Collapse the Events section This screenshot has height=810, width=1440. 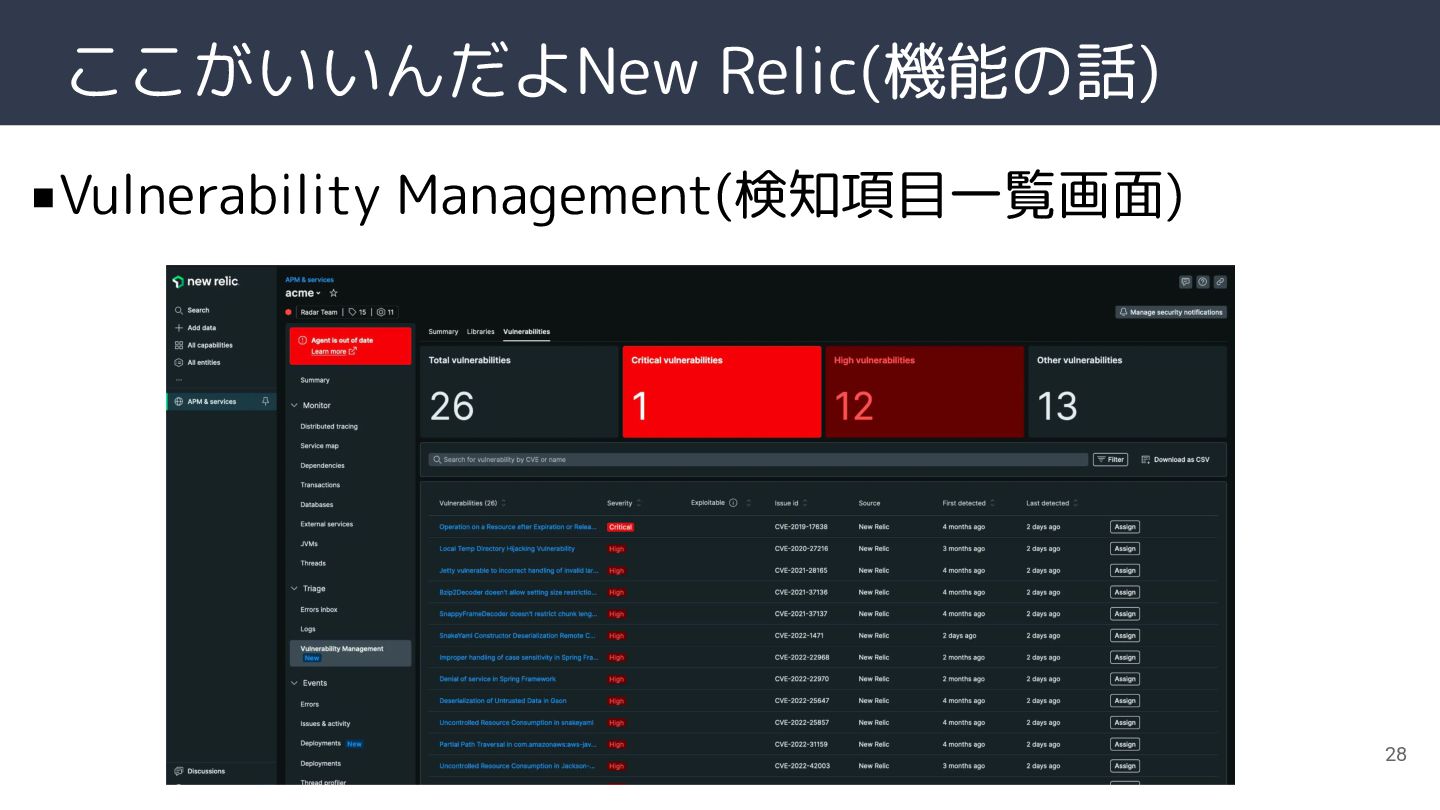click(x=309, y=683)
